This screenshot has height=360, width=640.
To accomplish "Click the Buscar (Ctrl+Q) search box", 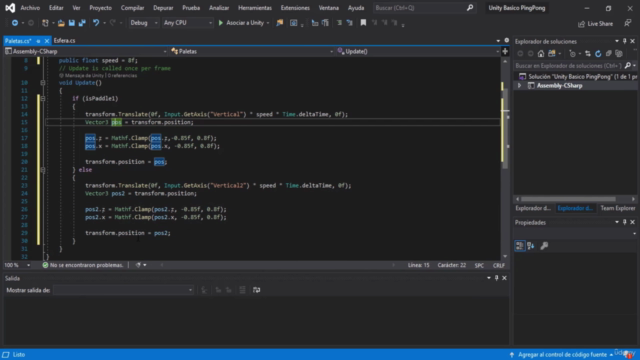I will pyautogui.click(x=424, y=8).
